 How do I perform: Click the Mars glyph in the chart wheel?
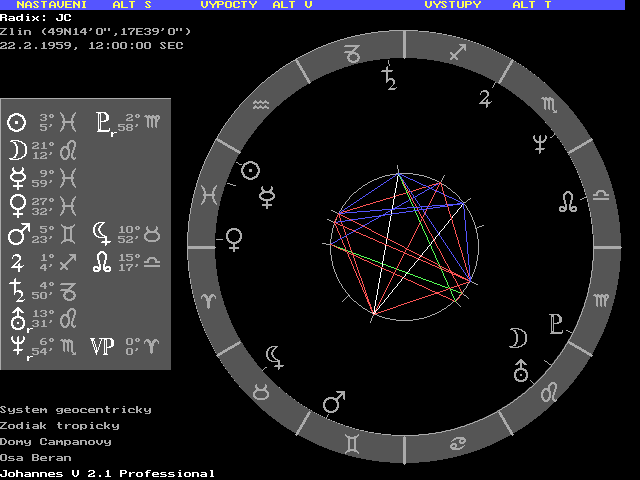coord(333,403)
